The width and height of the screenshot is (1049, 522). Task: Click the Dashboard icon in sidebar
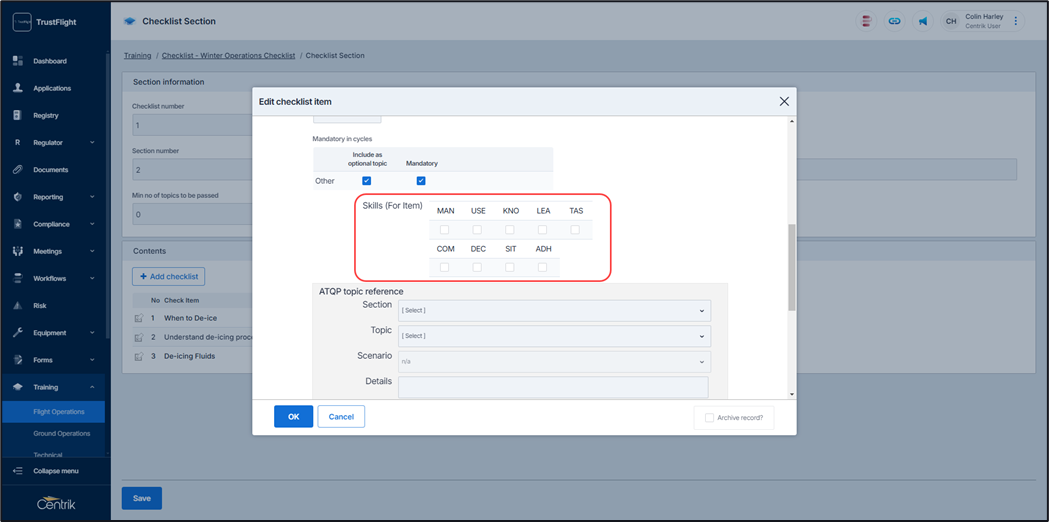(x=17, y=61)
